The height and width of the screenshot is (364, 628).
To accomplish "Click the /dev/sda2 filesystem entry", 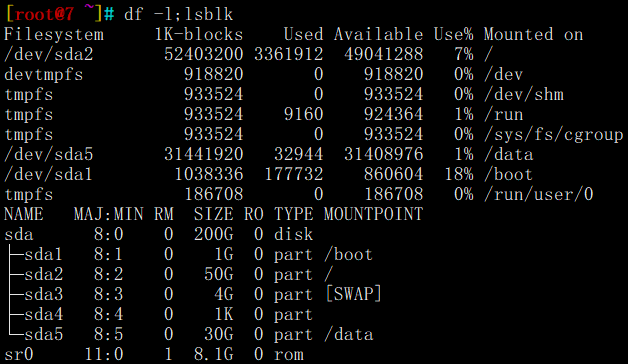I will [x=48, y=54].
